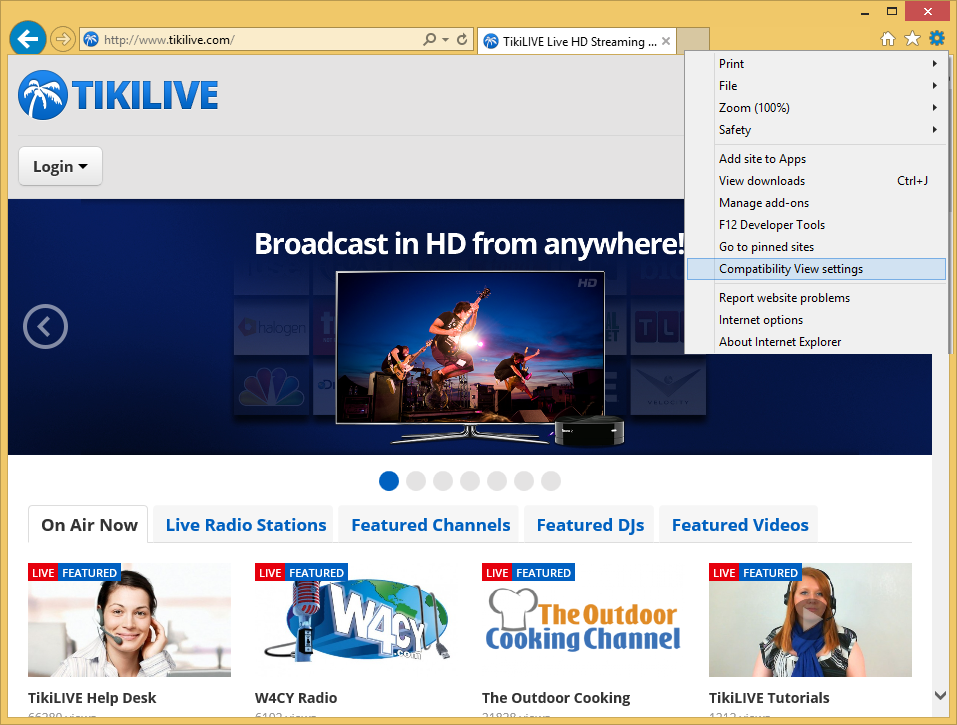Screen dimensions: 957x725
Task: Click the HD television hero image
Action: click(x=470, y=348)
